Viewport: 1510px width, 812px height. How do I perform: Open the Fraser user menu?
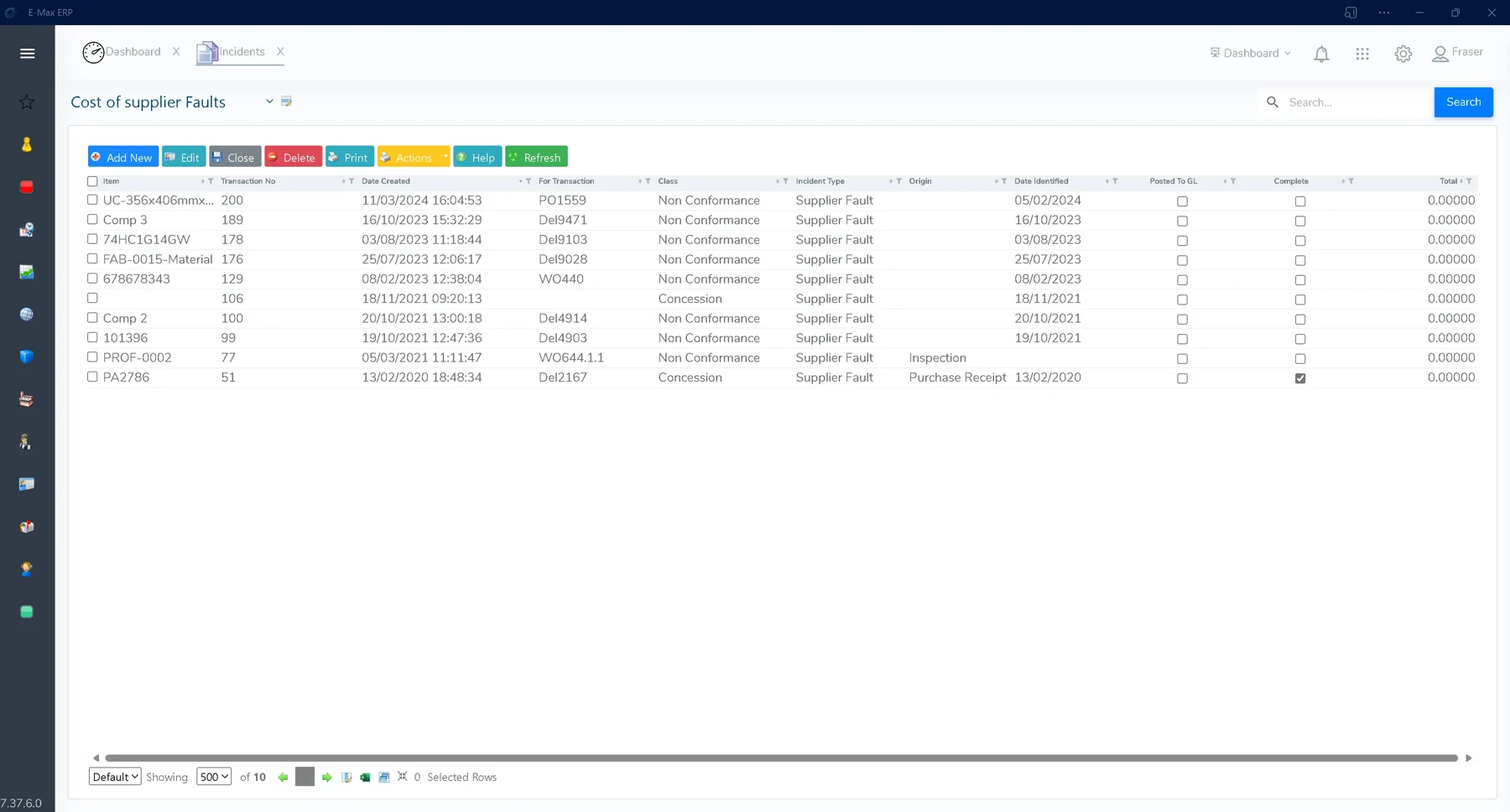[x=1457, y=53]
